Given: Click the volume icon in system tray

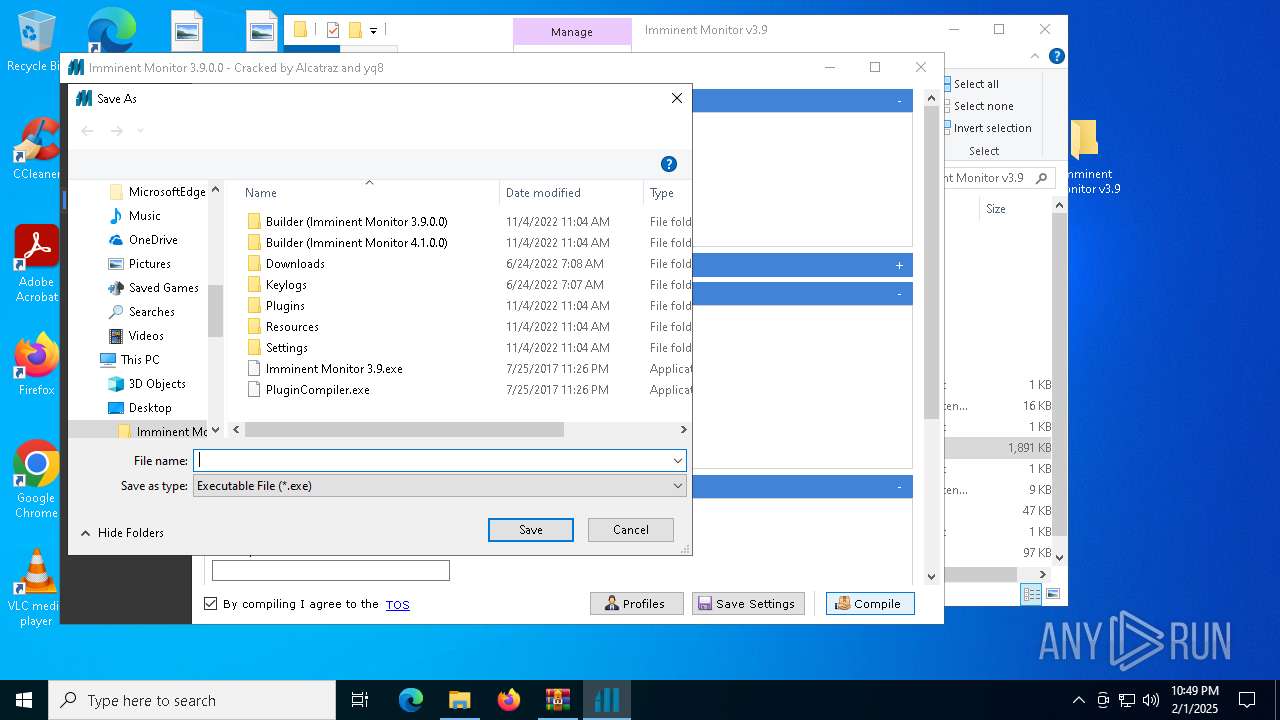Looking at the screenshot, I should click(1151, 700).
